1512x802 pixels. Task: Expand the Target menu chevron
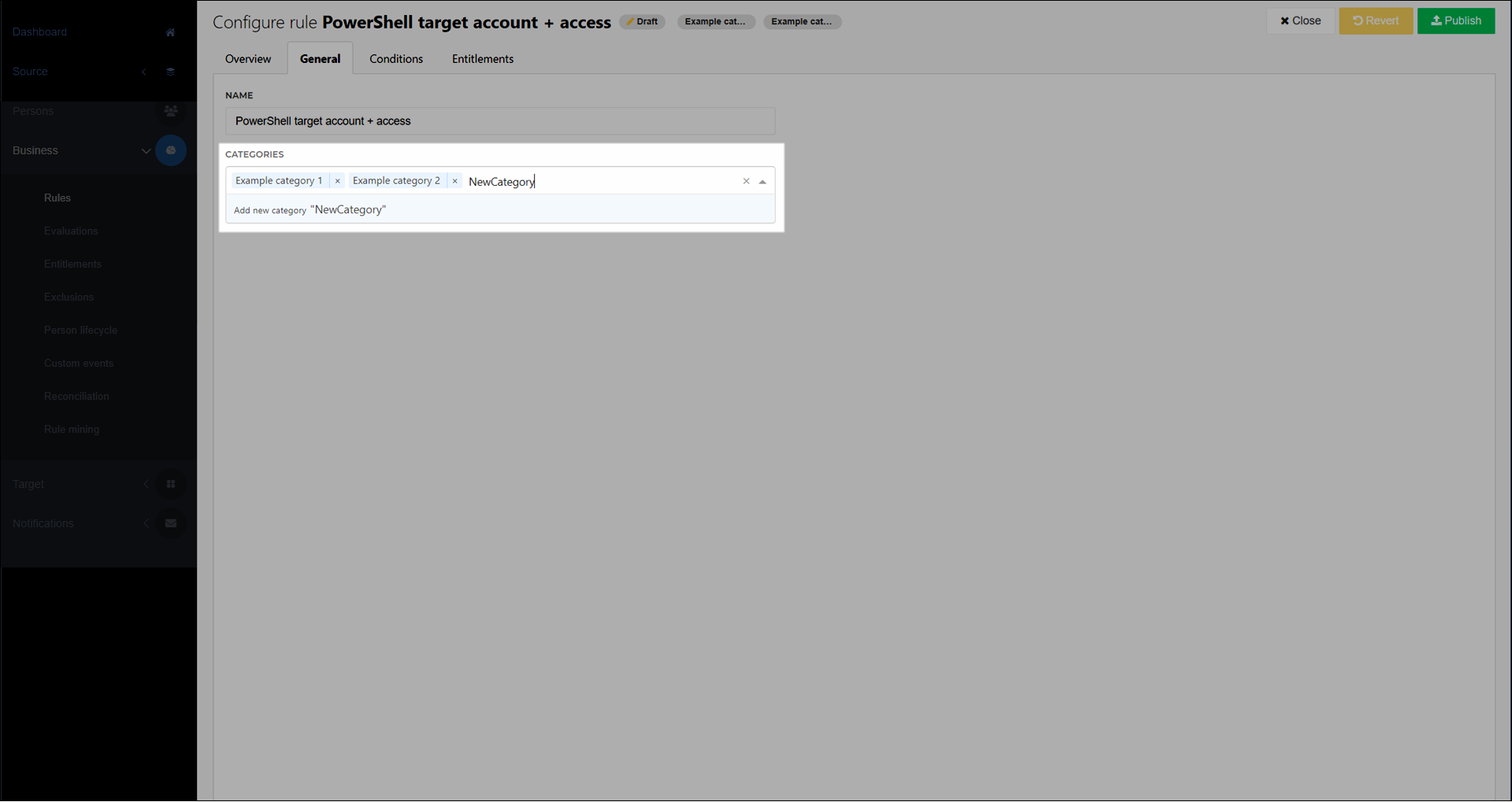tap(146, 484)
